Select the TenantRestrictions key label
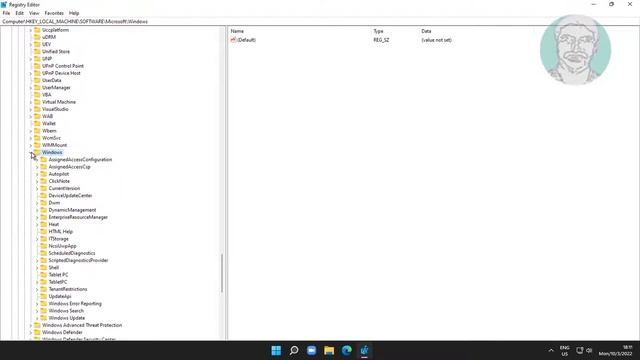 click(68, 289)
